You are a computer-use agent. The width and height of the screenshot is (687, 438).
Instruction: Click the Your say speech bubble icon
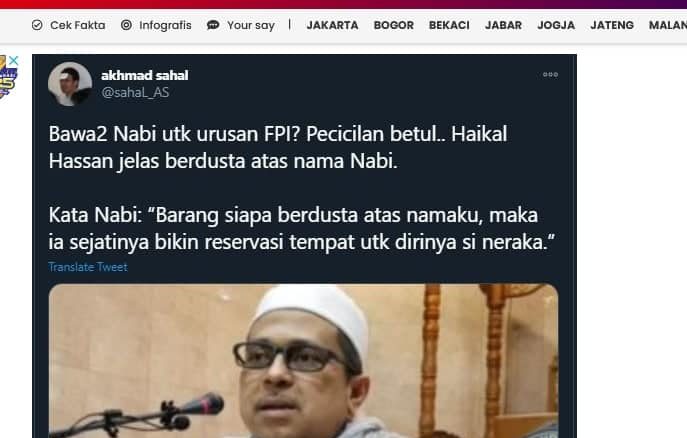[x=213, y=25]
